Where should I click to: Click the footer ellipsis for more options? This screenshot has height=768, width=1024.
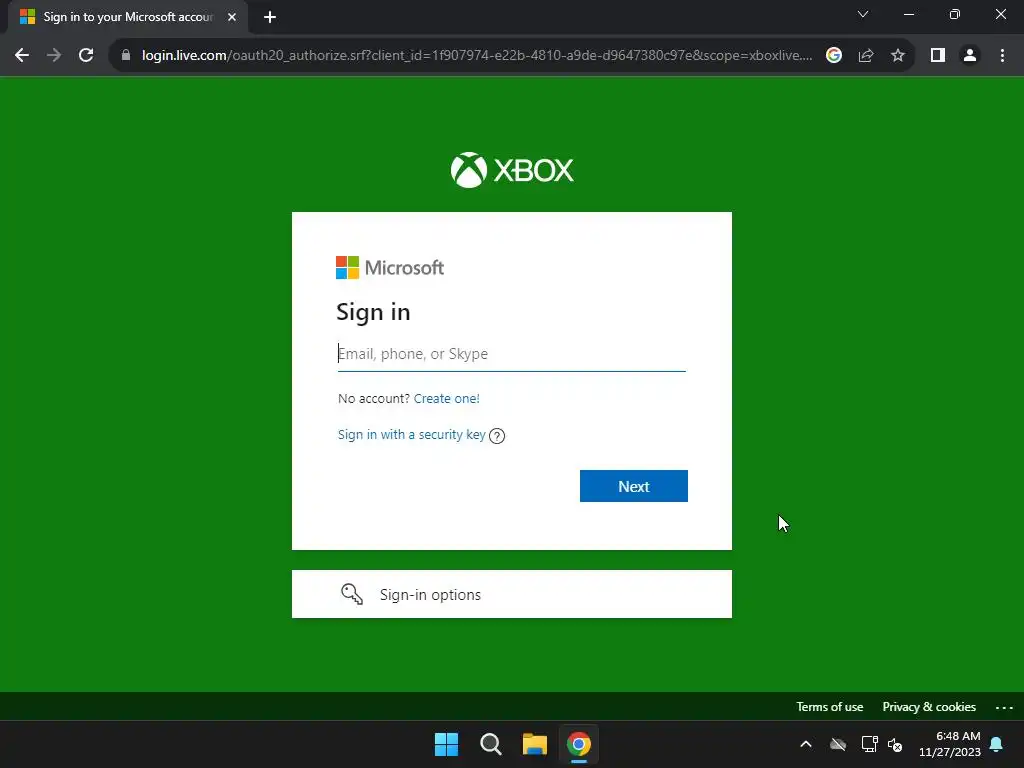(x=1004, y=707)
